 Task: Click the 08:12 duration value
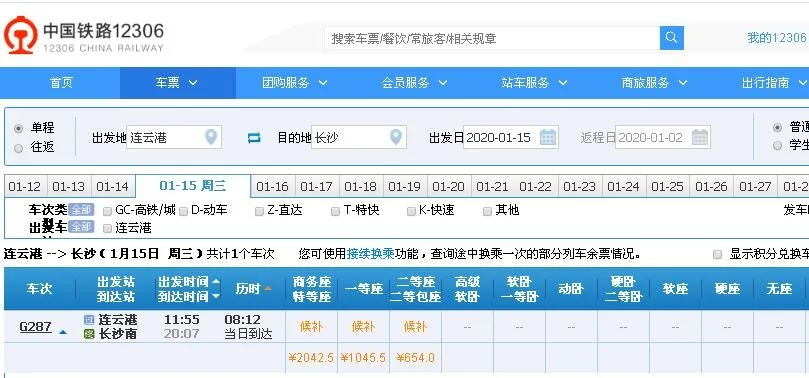[242, 320]
